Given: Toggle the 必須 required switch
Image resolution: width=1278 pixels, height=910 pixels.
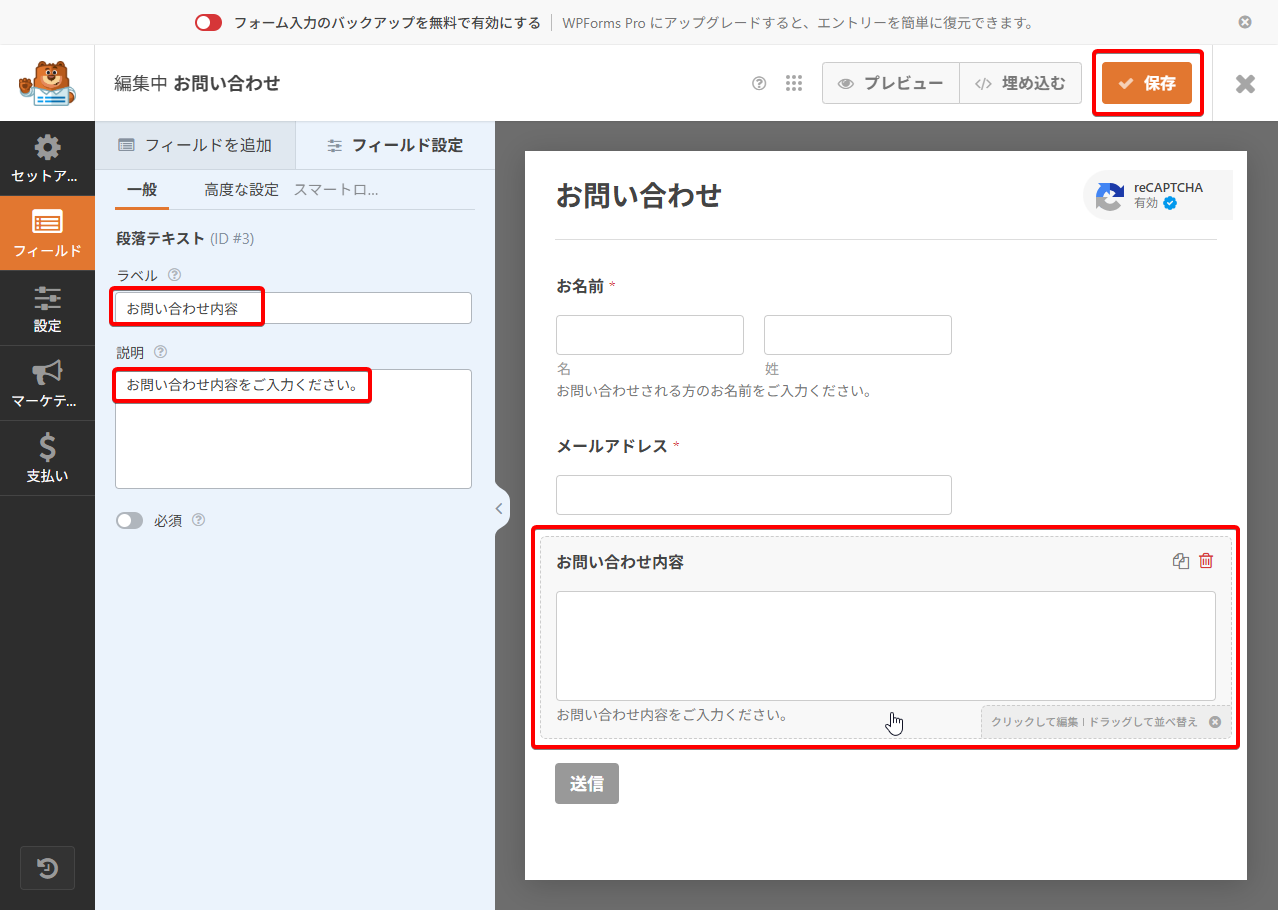Looking at the screenshot, I should coord(130,521).
